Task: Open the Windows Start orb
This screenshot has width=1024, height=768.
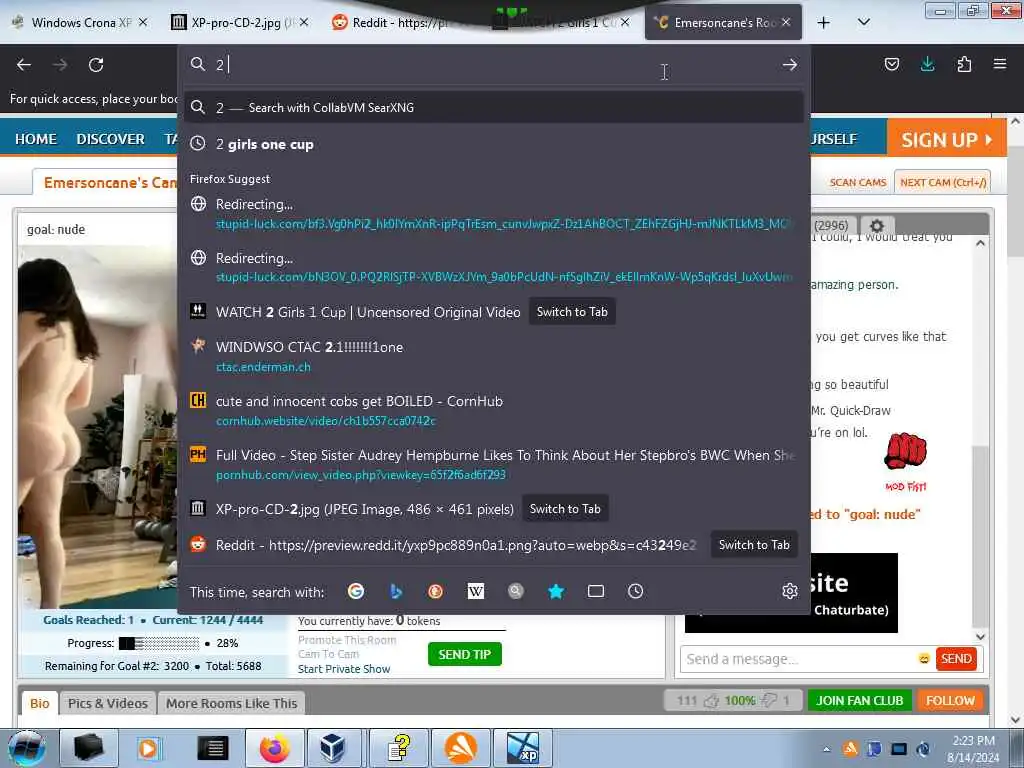Action: 27,748
